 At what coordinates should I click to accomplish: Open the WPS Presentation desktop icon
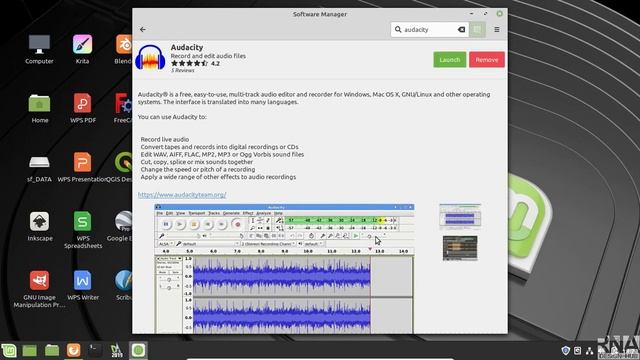82,167
